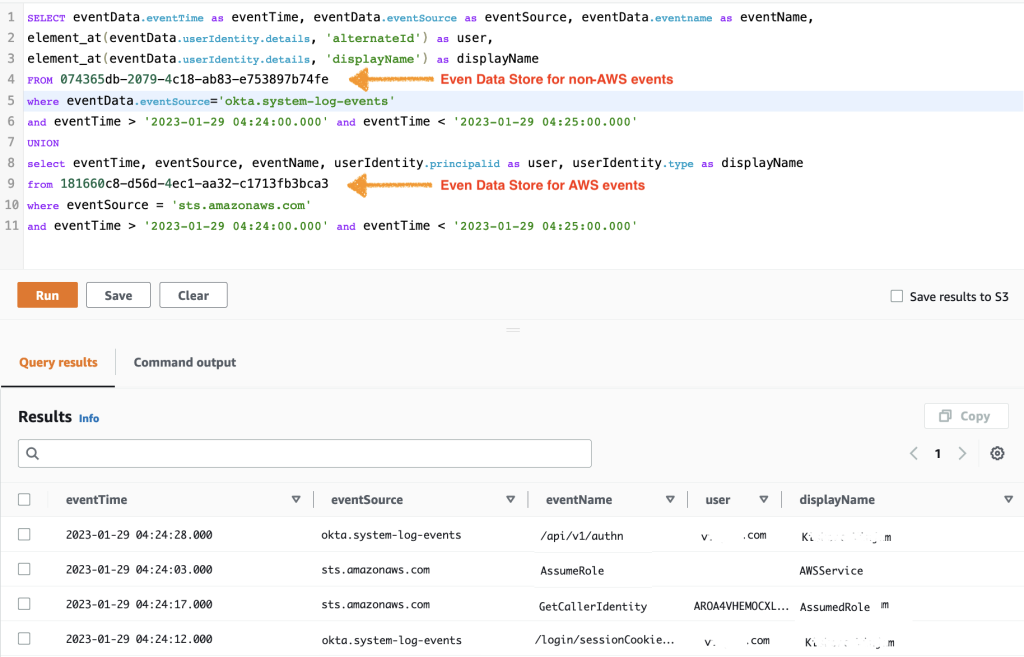Image resolution: width=1024 pixels, height=657 pixels.
Task: Click the next page arrow
Action: point(961,453)
